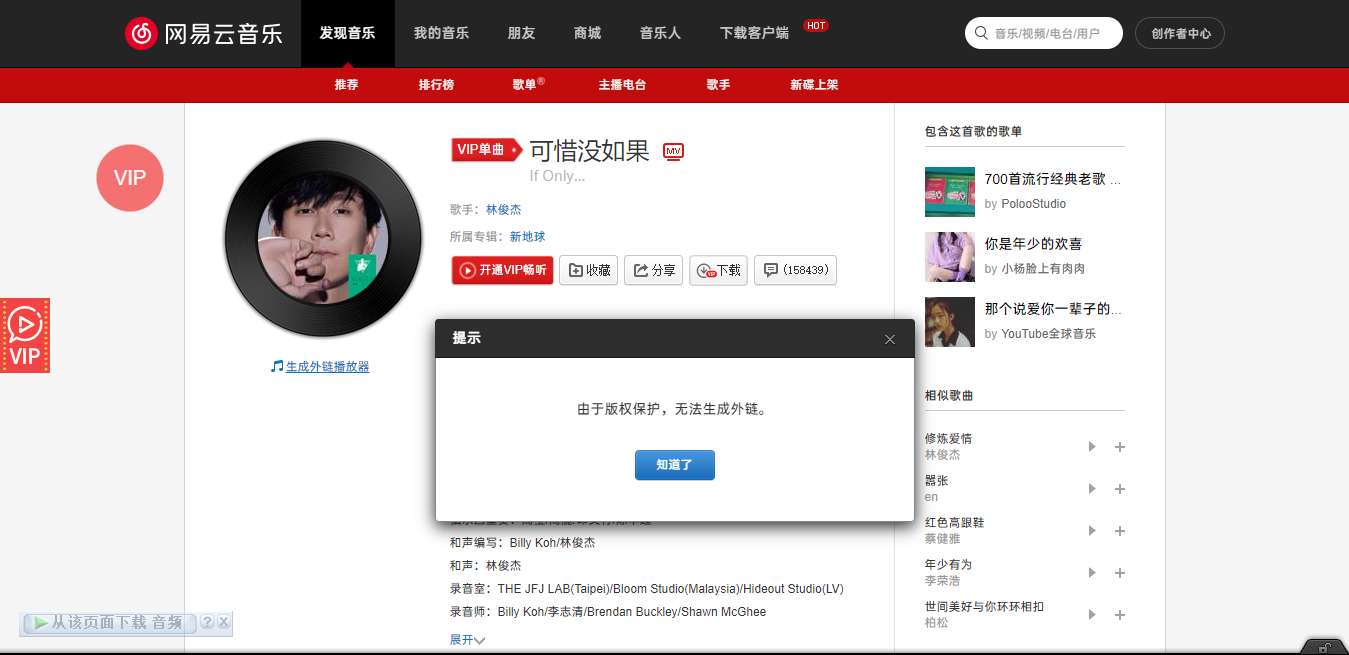Open the 朋友 tab
Image resolution: width=1349 pixels, height=655 pixels.
[x=521, y=33]
